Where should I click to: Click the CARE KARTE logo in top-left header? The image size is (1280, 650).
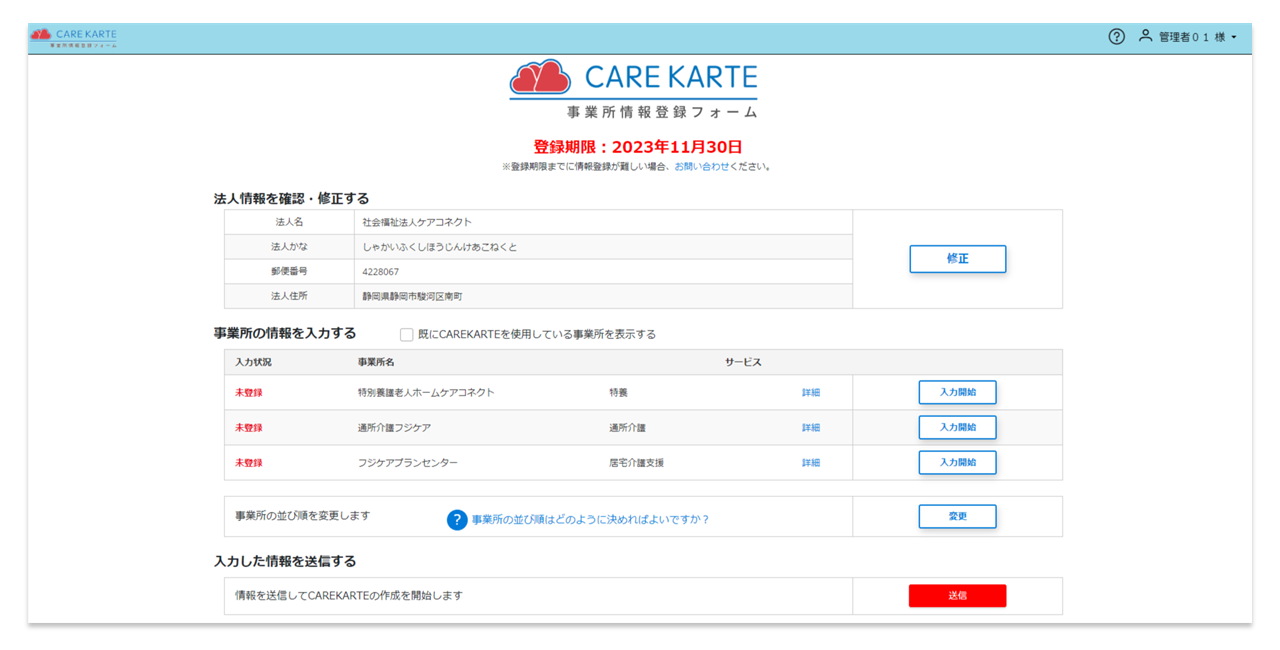tap(73, 38)
